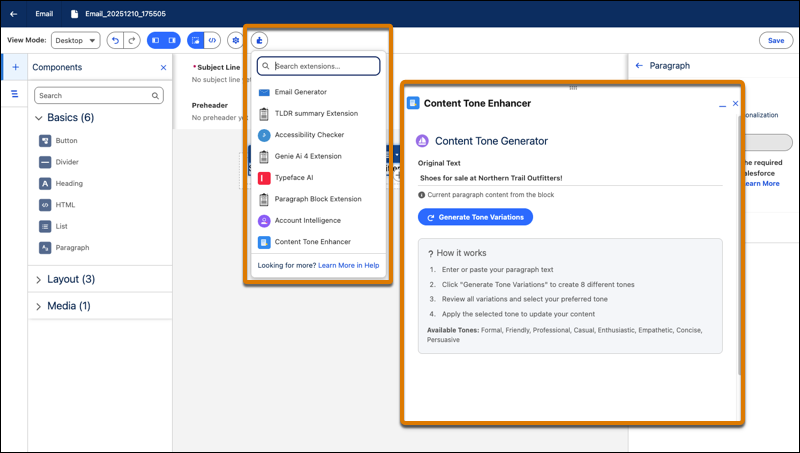Click Generate Tone Variations button

pyautogui.click(x=476, y=217)
